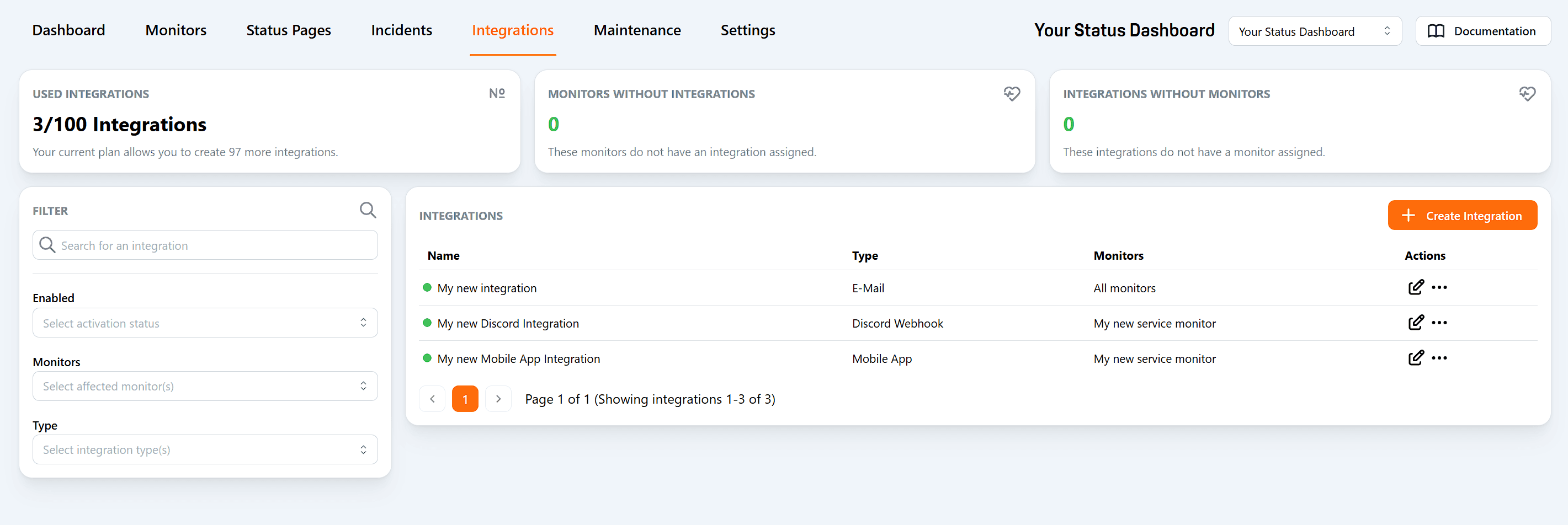Click "My new Mobile App Integration" name
Screen dimensions: 1568x525
pos(519,359)
